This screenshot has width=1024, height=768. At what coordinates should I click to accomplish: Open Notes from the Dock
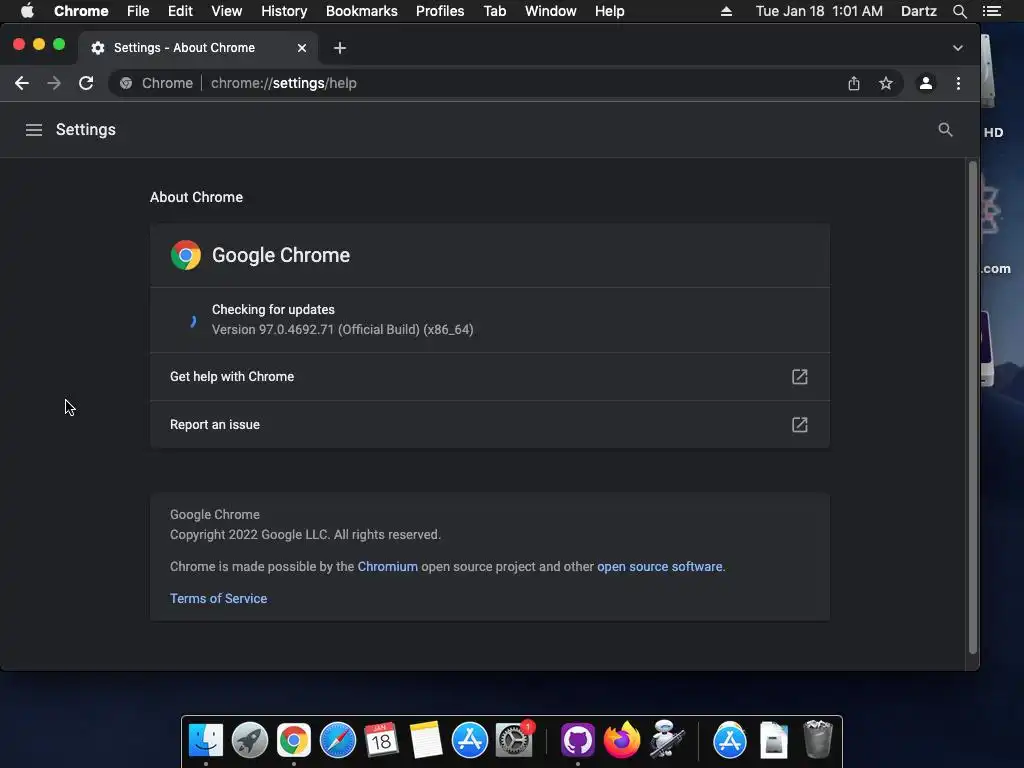point(426,740)
